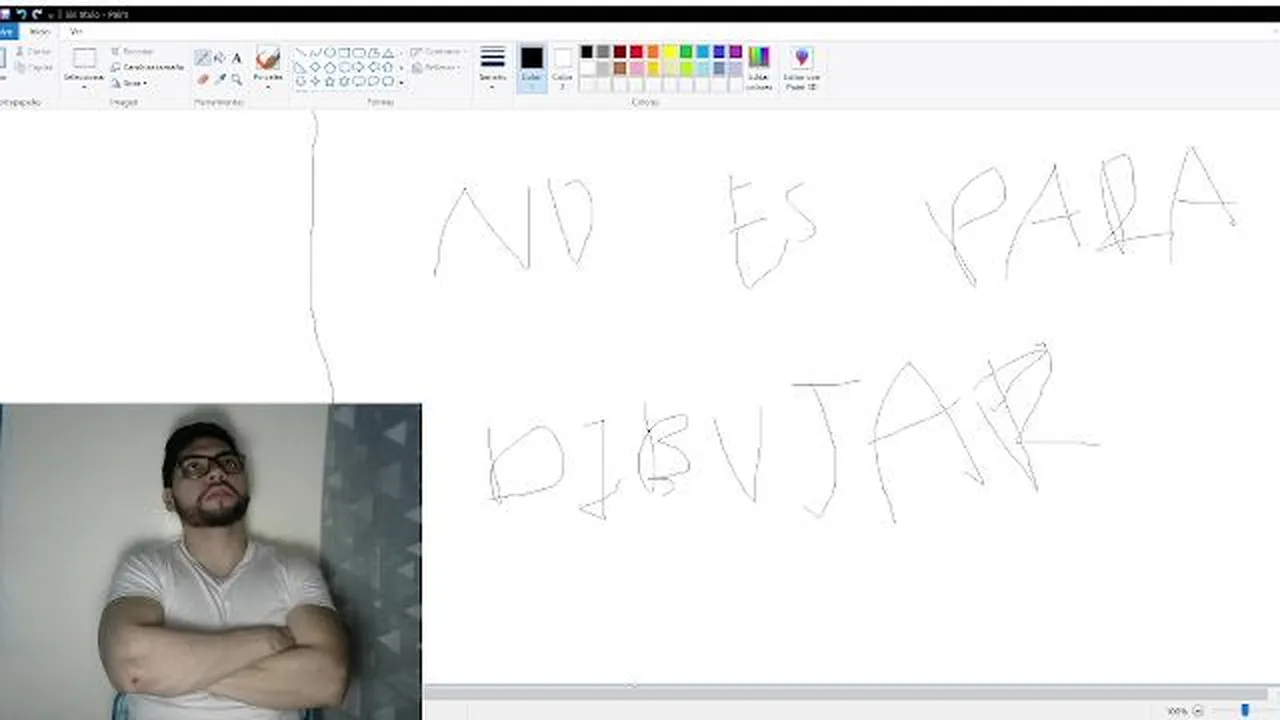The image size is (1280, 720).
Task: Choose the Right arrow shape
Action: [358, 67]
